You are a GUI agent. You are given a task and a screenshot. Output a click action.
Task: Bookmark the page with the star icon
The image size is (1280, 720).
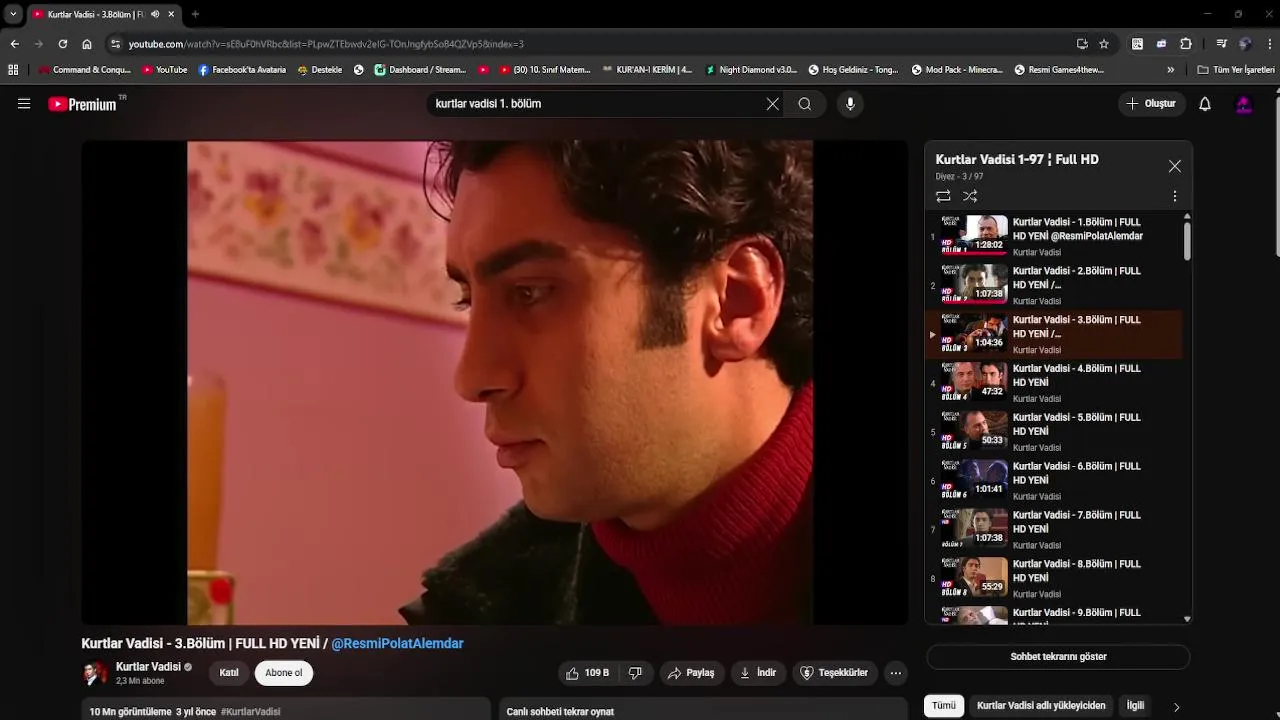tap(1104, 44)
